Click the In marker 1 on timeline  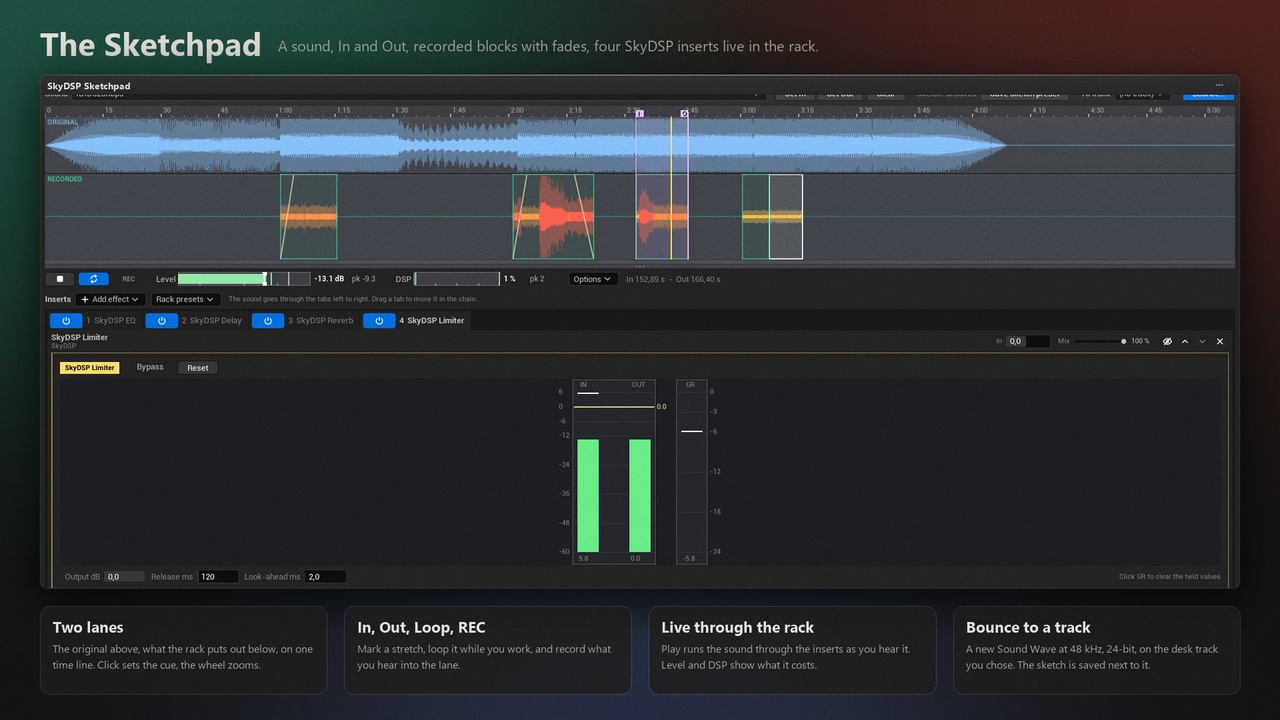coord(640,114)
